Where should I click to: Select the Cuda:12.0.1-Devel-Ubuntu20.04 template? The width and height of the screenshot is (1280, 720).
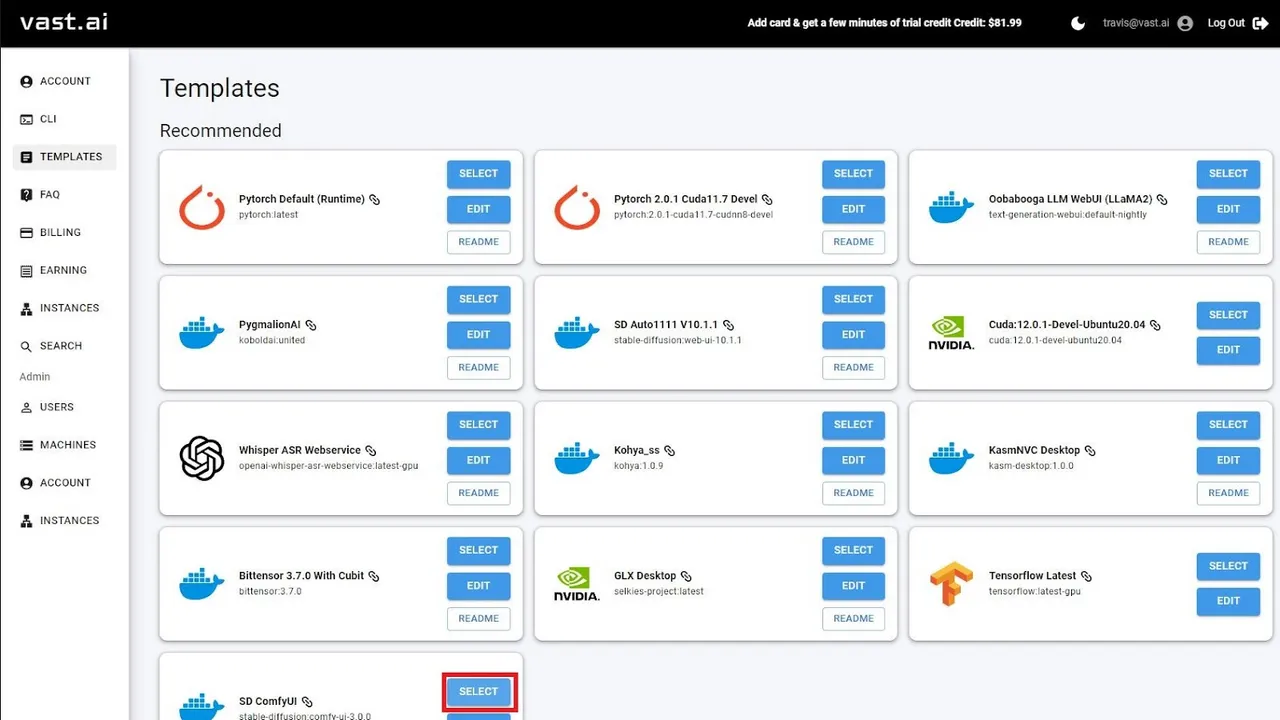pos(1228,315)
